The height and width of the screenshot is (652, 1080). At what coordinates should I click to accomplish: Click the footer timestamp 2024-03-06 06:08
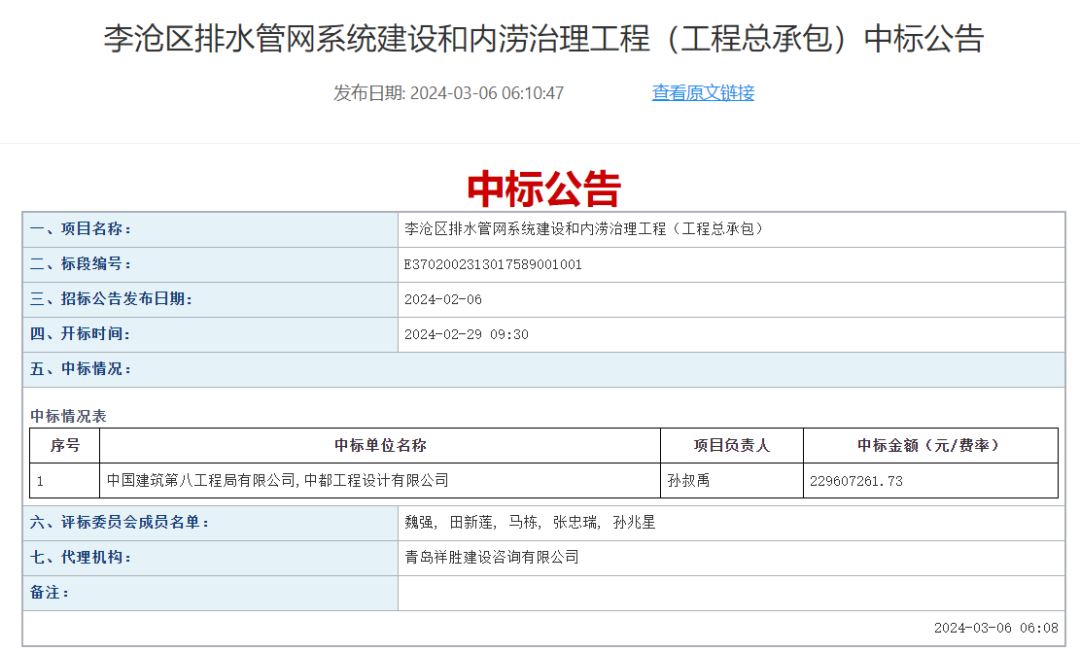[996, 628]
